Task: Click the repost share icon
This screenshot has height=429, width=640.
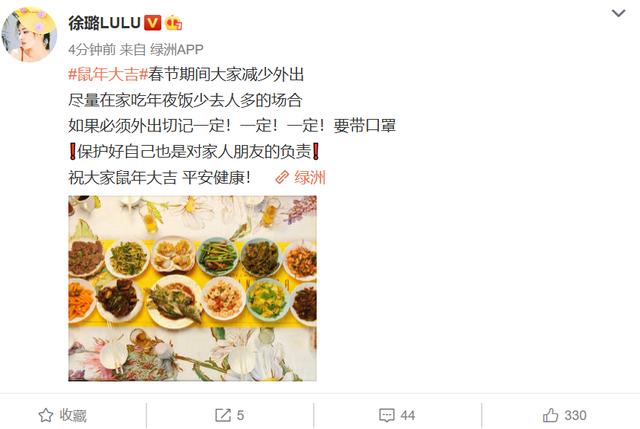Action: [223, 416]
